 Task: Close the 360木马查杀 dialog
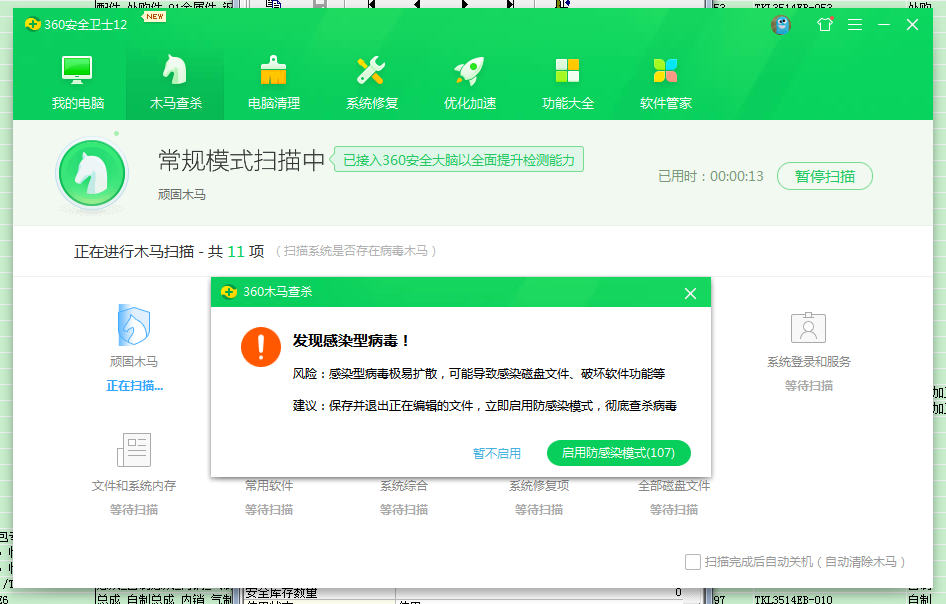click(x=690, y=293)
